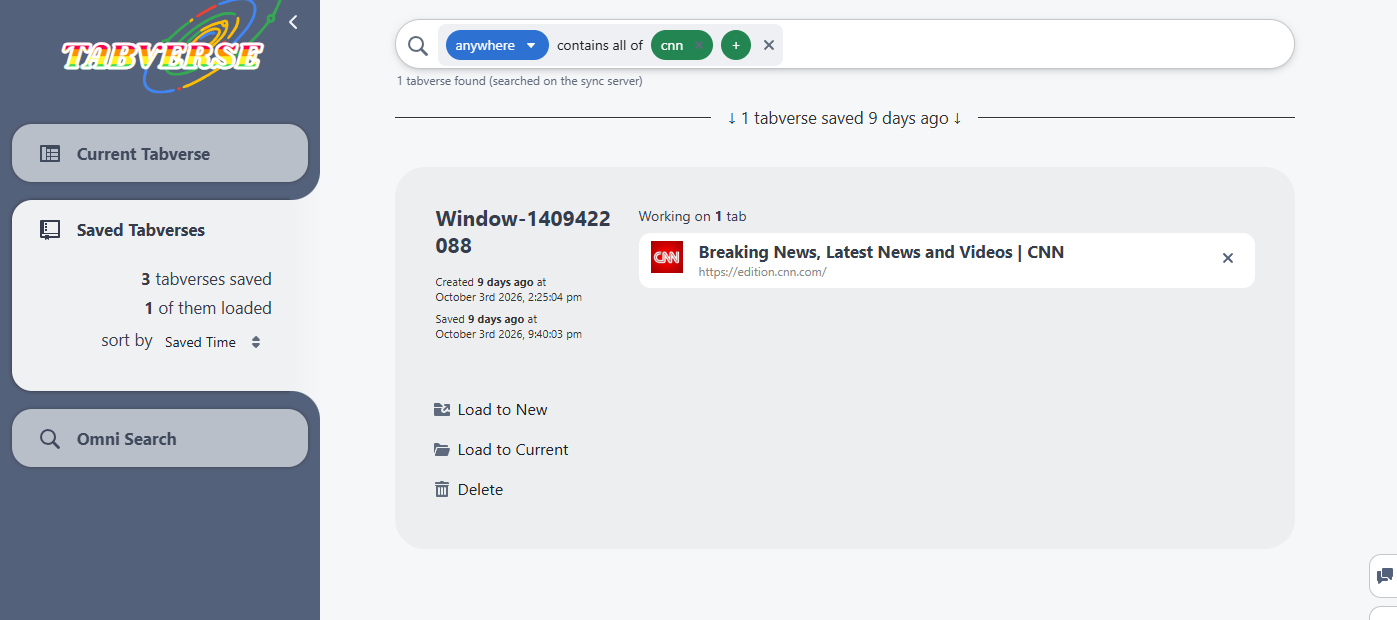Click the magnifier icon in search bar

418,45
